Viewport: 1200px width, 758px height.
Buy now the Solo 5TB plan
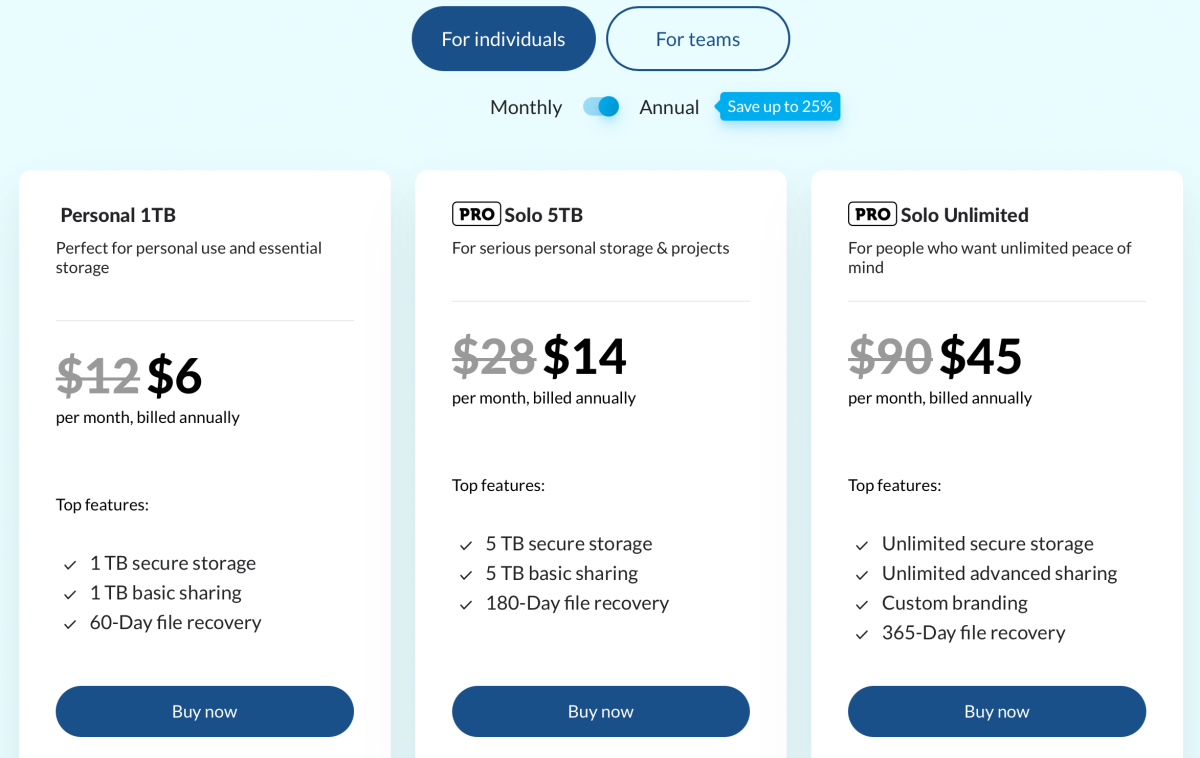pos(600,711)
